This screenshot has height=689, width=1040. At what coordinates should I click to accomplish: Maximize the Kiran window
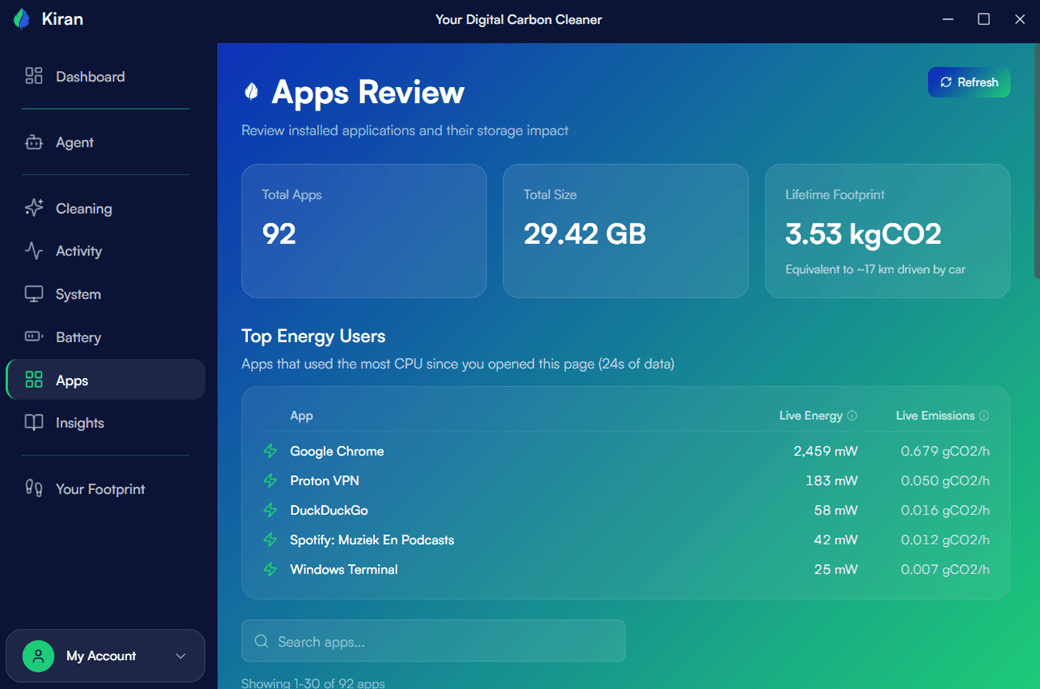984,19
